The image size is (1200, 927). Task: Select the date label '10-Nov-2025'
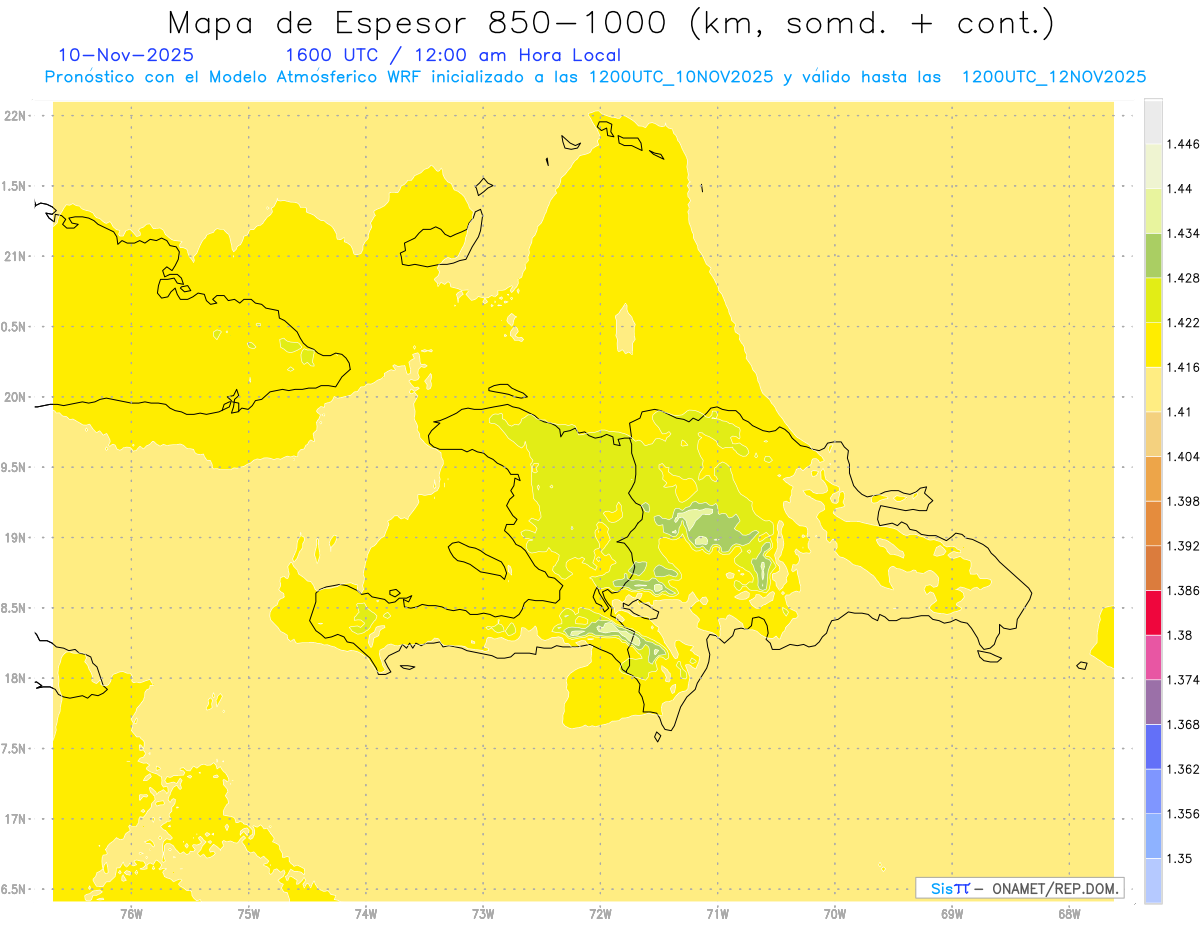[126, 55]
